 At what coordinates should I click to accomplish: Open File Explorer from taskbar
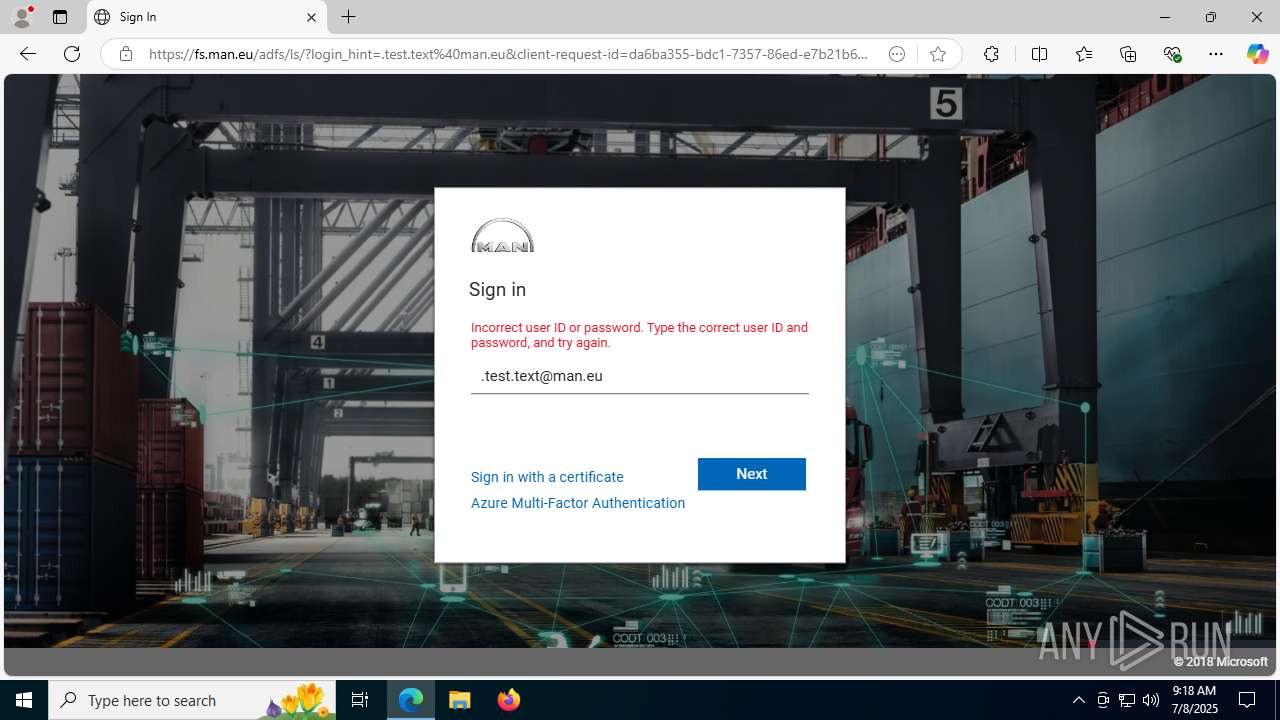[x=460, y=700]
